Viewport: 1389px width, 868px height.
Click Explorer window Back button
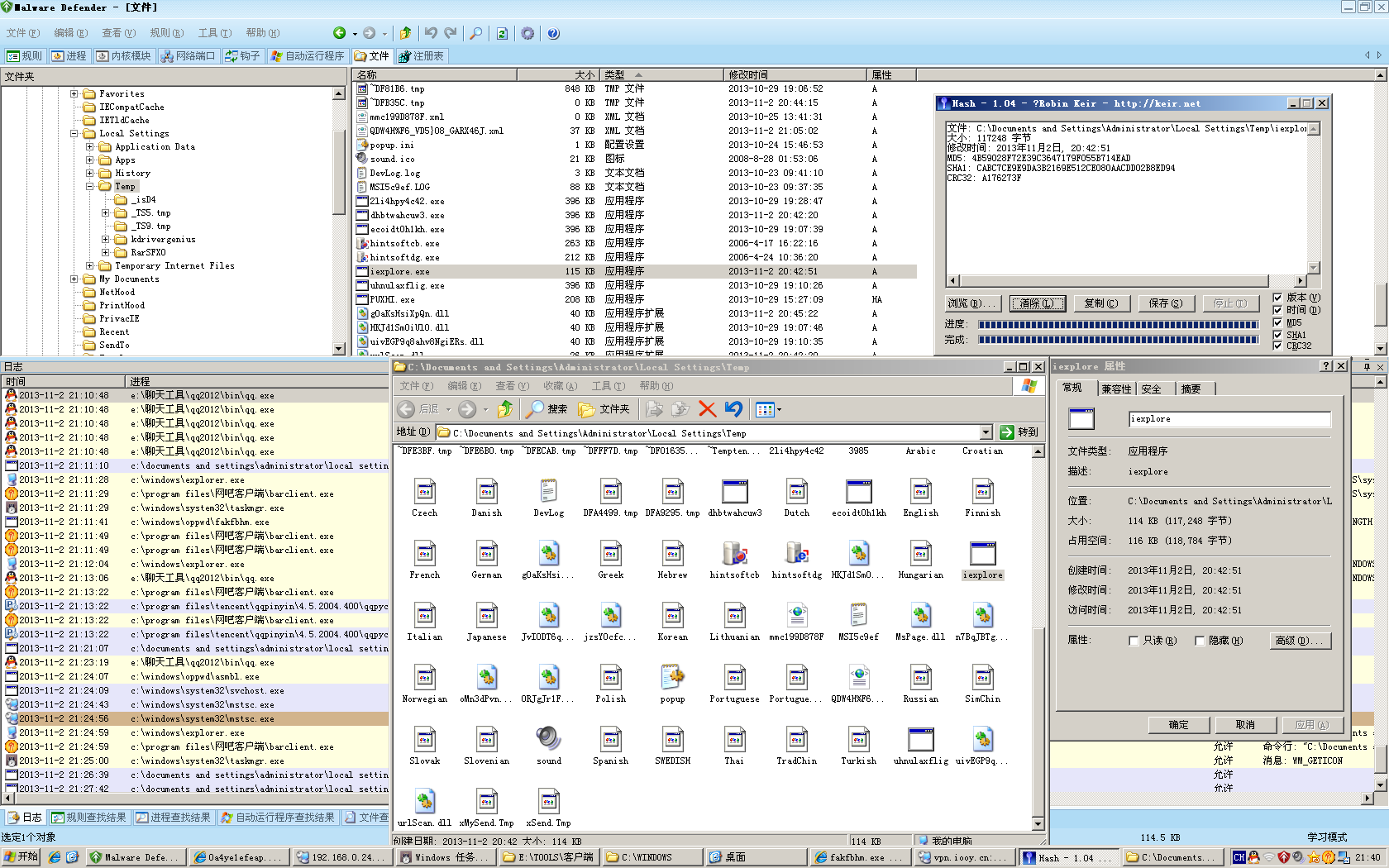point(418,409)
